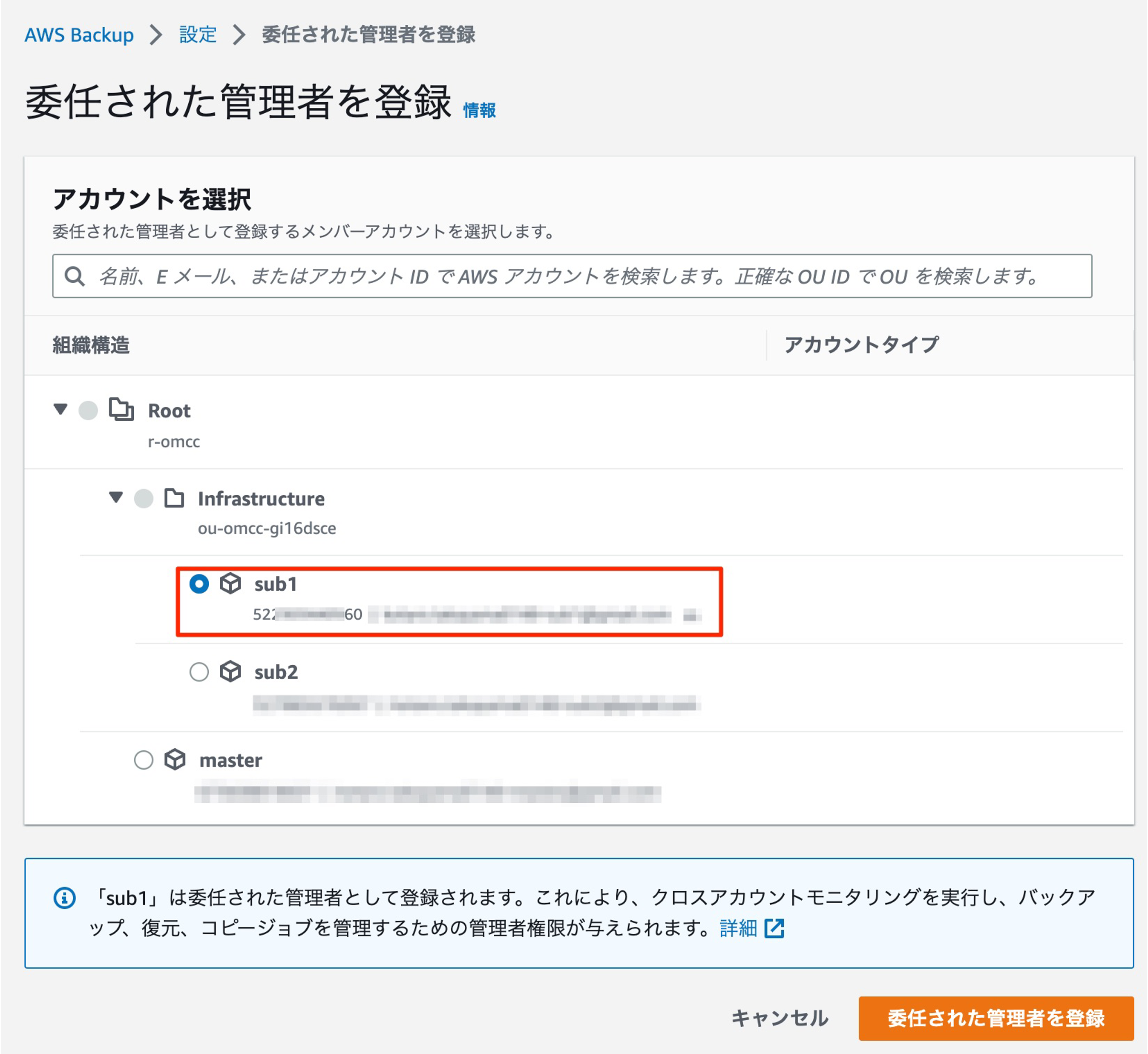Click the 委任された管理者を登録 orange button
Screen dimensions: 1148x1054
pos(996,1018)
